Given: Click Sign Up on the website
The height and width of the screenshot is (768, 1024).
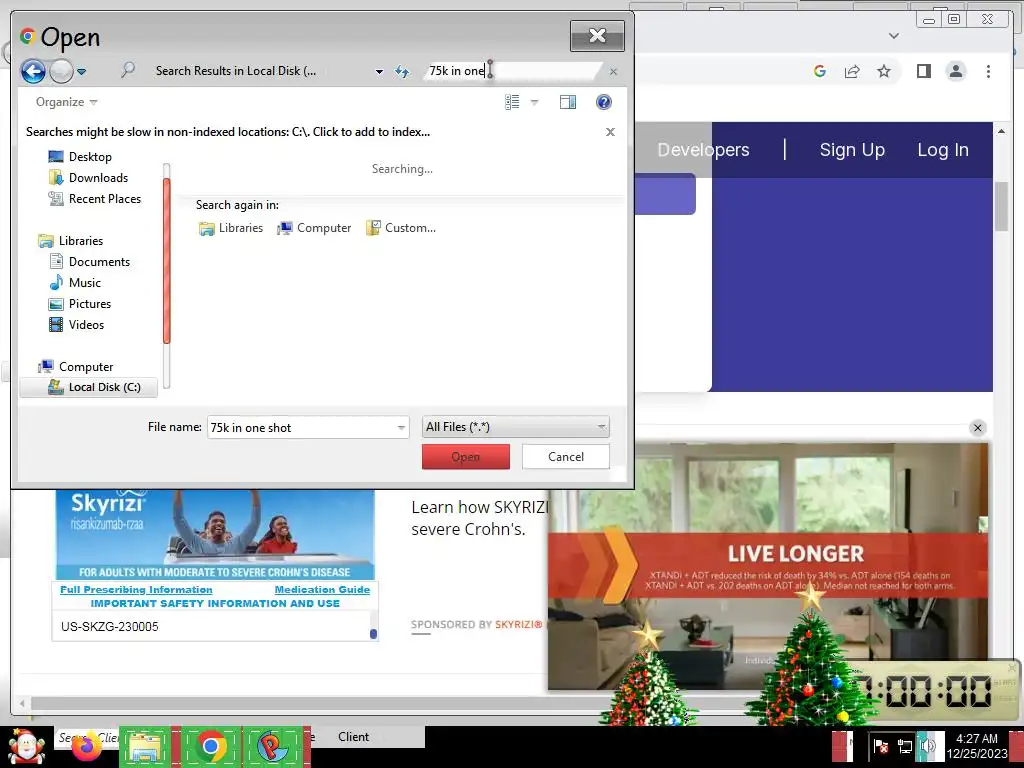Looking at the screenshot, I should [852, 150].
